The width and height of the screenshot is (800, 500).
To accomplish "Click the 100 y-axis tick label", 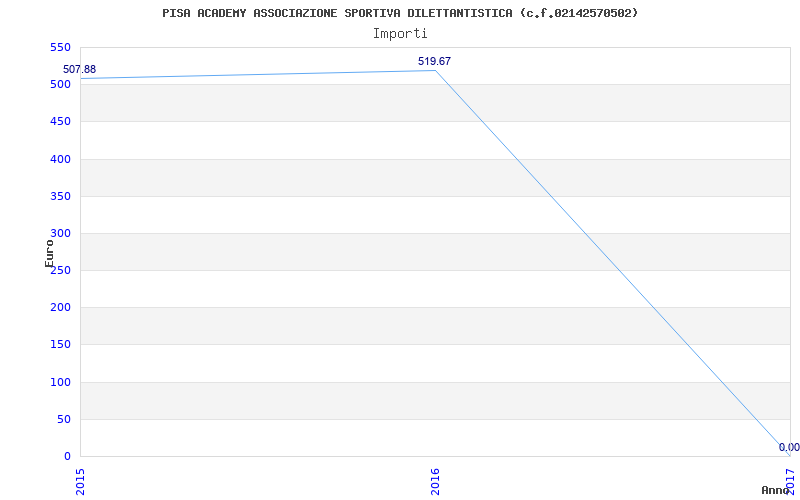I will pyautogui.click(x=60, y=382).
